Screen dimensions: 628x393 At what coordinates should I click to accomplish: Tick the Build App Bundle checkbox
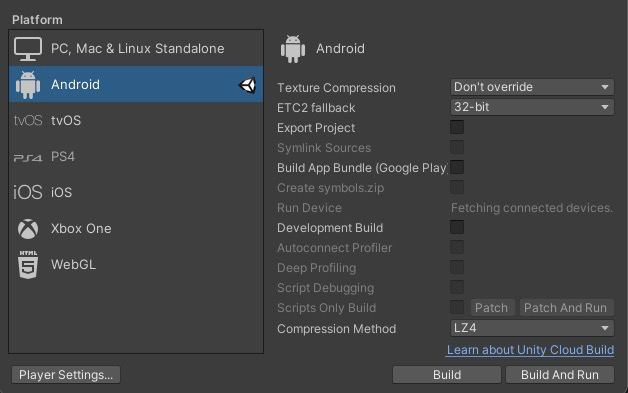pos(457,167)
